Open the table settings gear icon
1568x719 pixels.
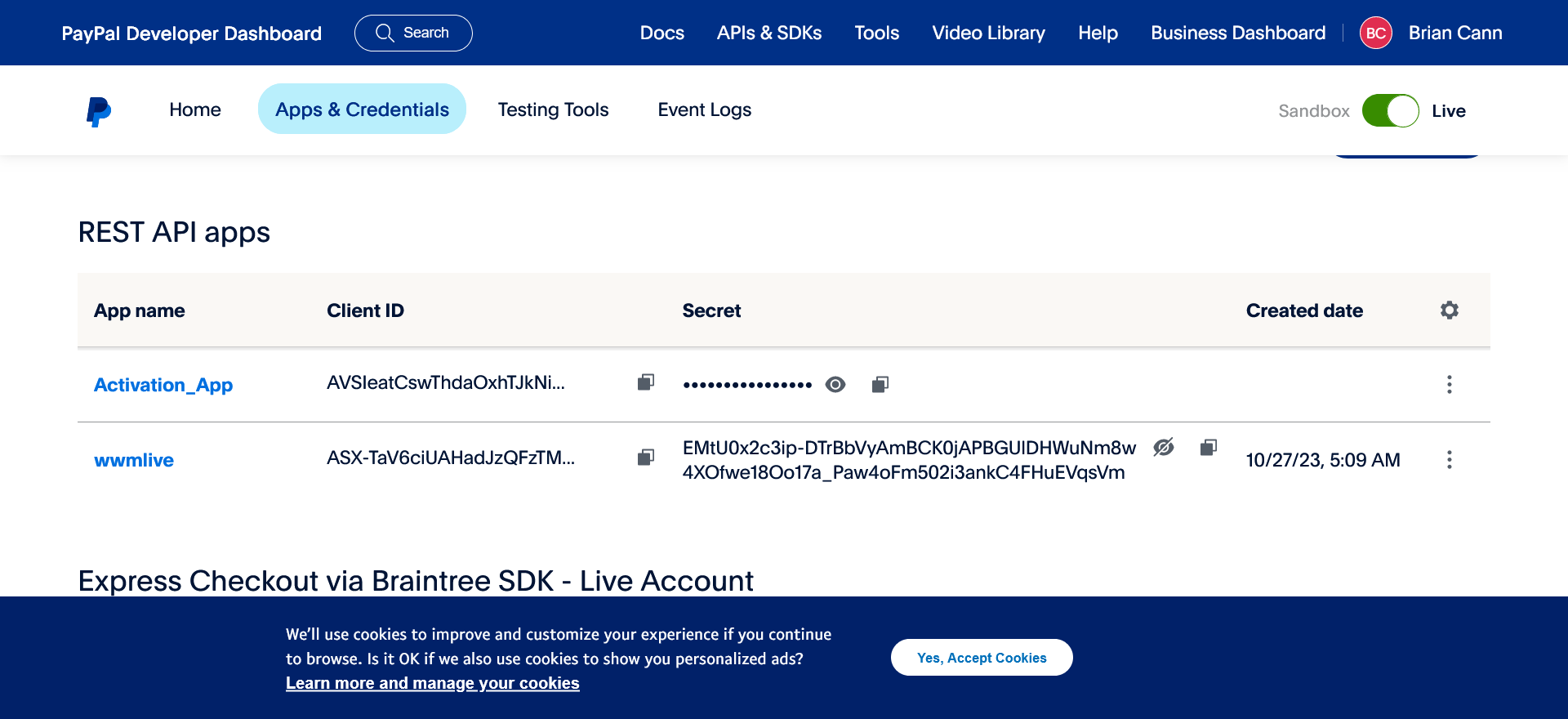(x=1450, y=310)
